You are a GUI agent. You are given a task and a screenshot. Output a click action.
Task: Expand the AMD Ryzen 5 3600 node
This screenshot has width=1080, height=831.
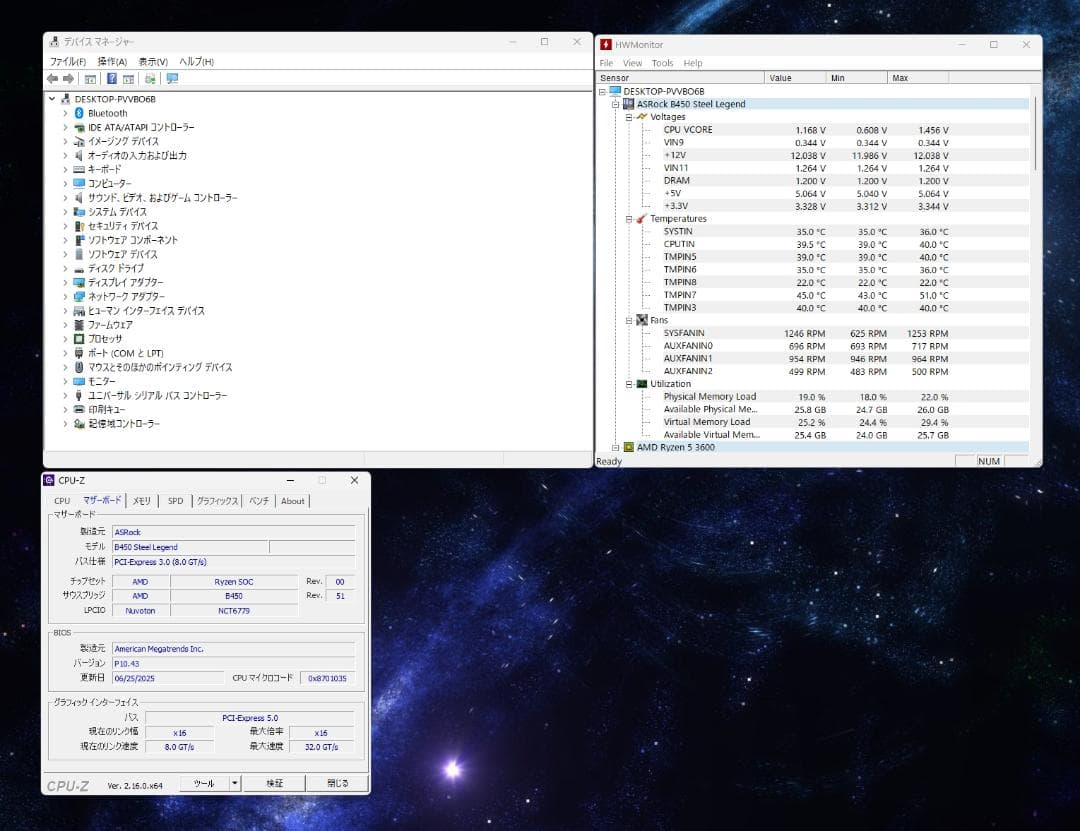(x=616, y=448)
